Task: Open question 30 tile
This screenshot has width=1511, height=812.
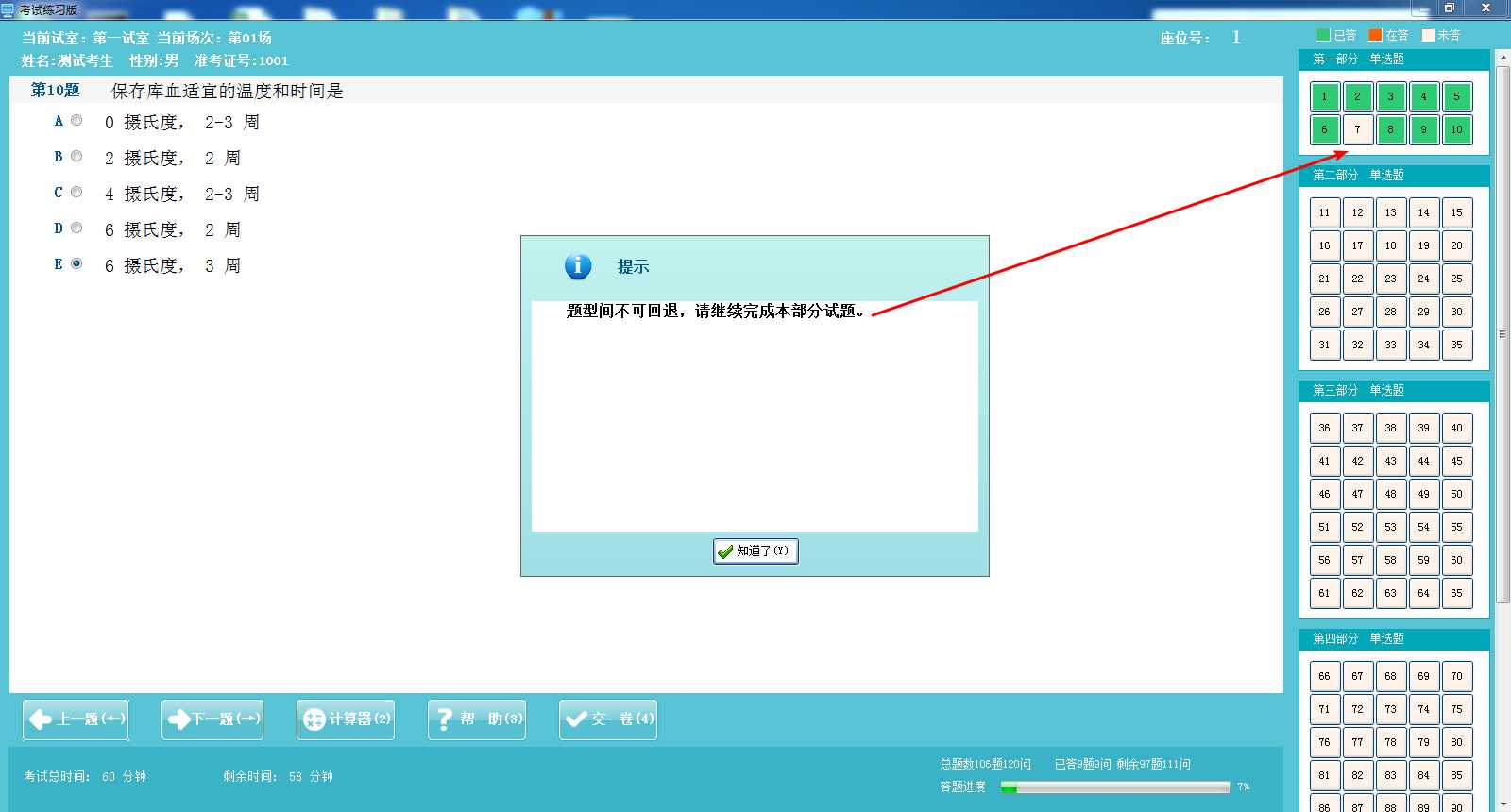Action: point(1456,312)
